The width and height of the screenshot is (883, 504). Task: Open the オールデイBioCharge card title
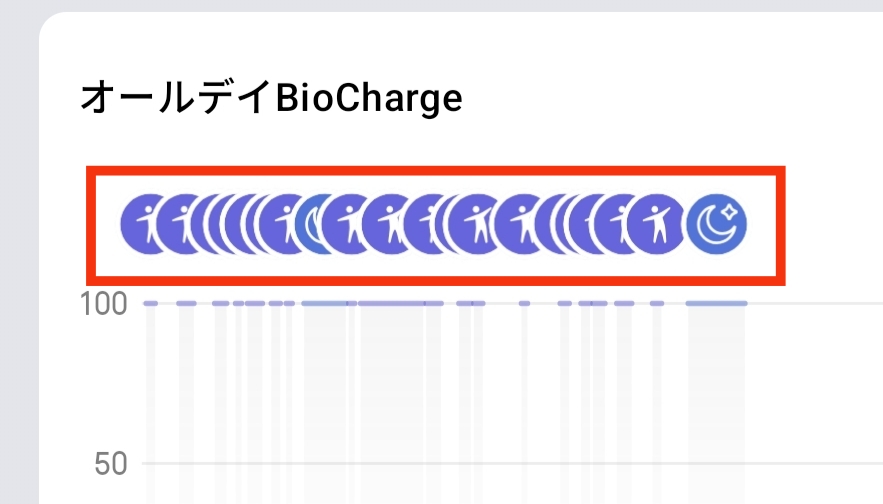click(x=271, y=97)
